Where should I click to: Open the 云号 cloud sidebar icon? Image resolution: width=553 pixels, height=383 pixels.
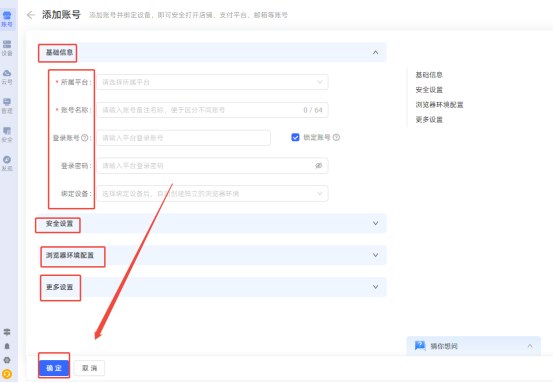pos(7,77)
